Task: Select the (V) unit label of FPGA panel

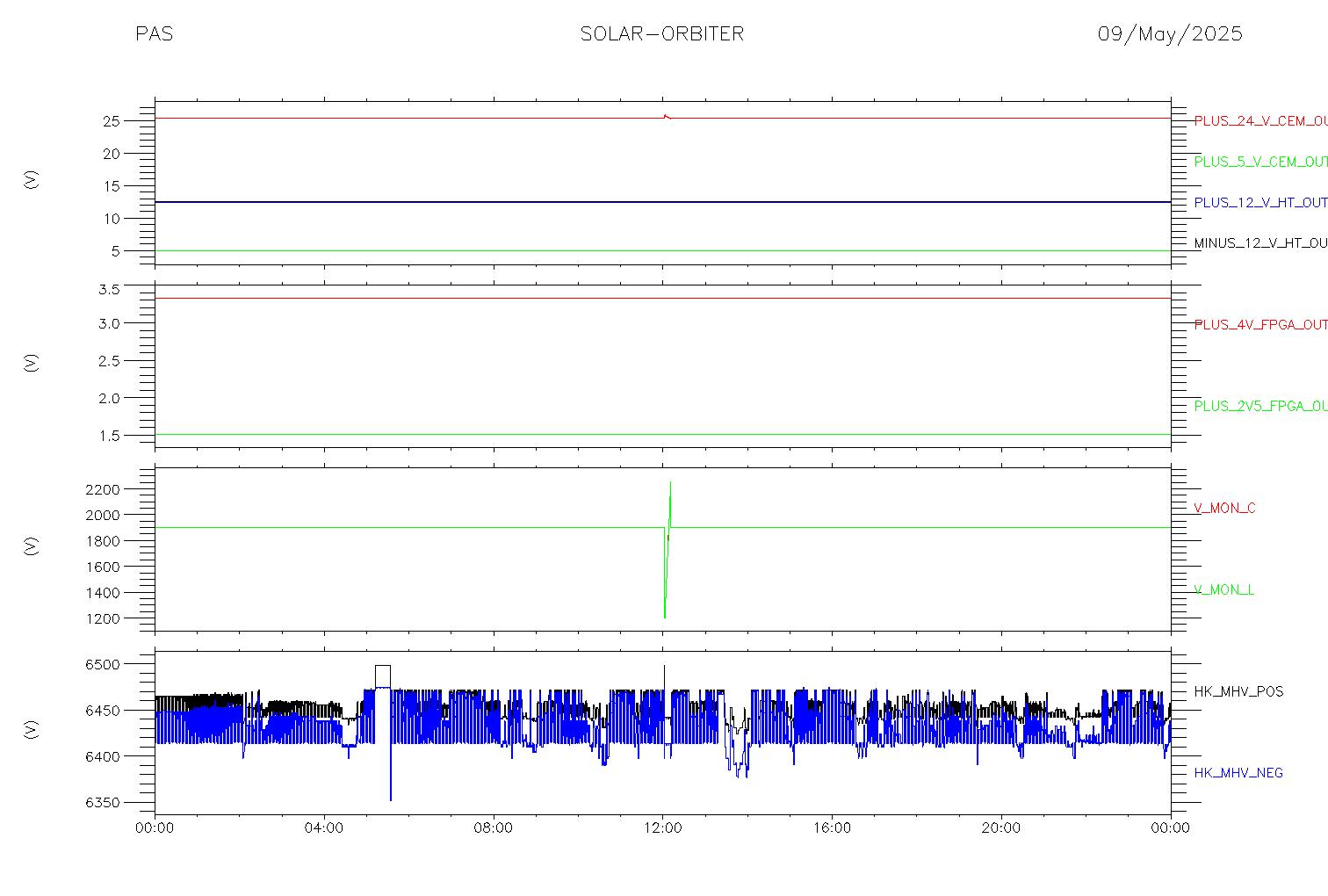Action: (32, 362)
